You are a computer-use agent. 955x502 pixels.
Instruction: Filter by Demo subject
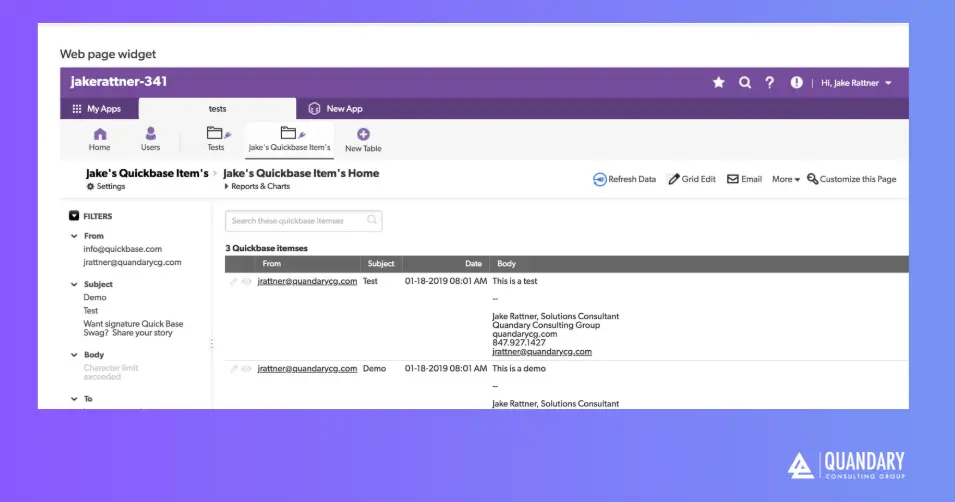pyautogui.click(x=95, y=297)
